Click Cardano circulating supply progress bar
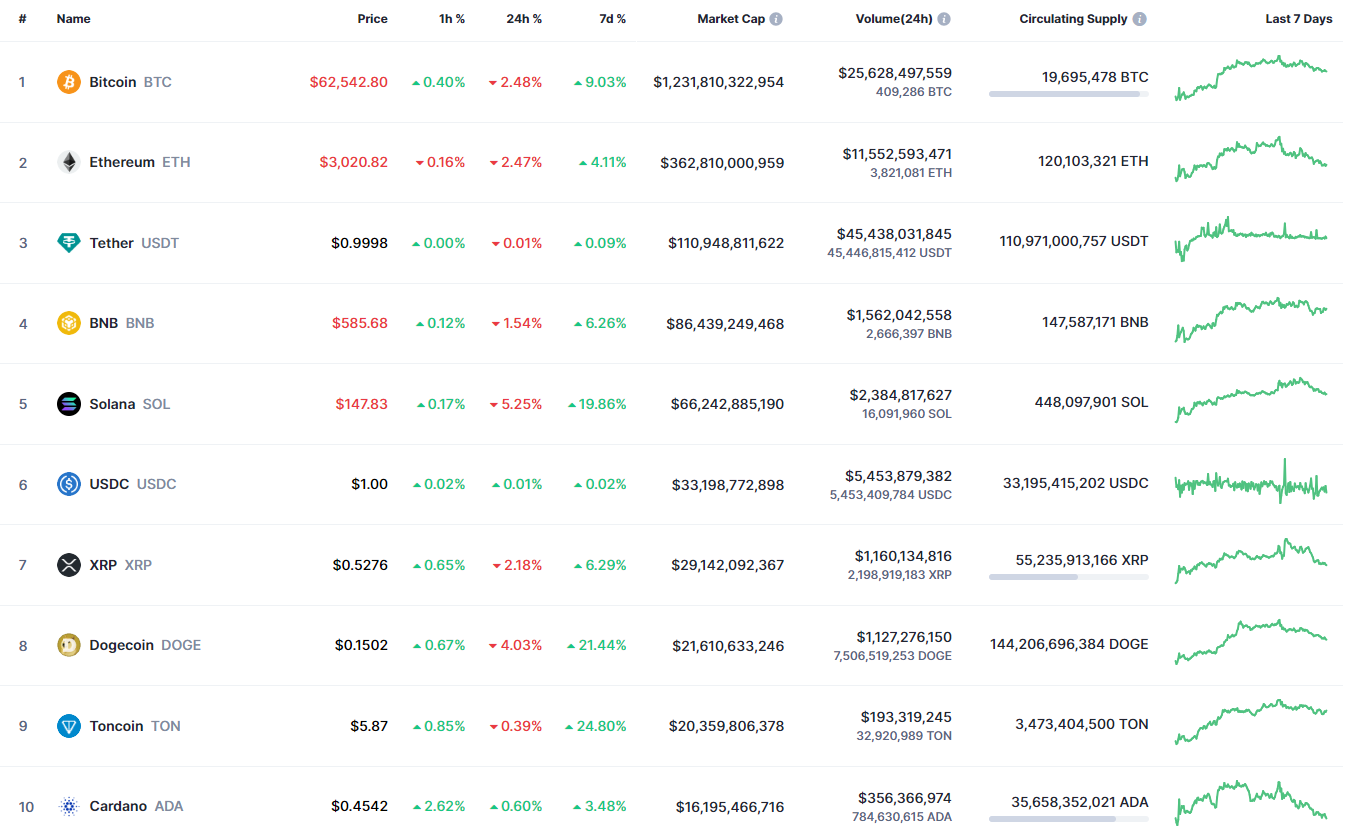 click(1069, 819)
